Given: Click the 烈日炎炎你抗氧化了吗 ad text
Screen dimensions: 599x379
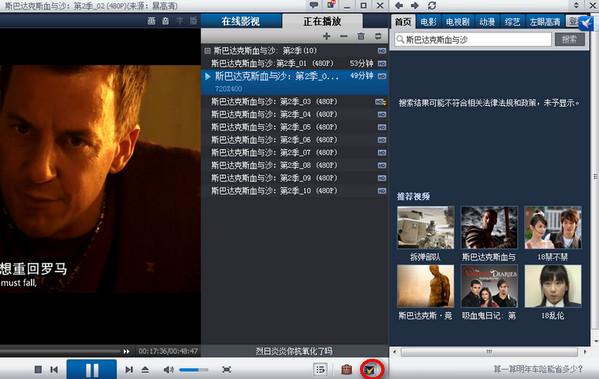Looking at the screenshot, I should (x=294, y=351).
